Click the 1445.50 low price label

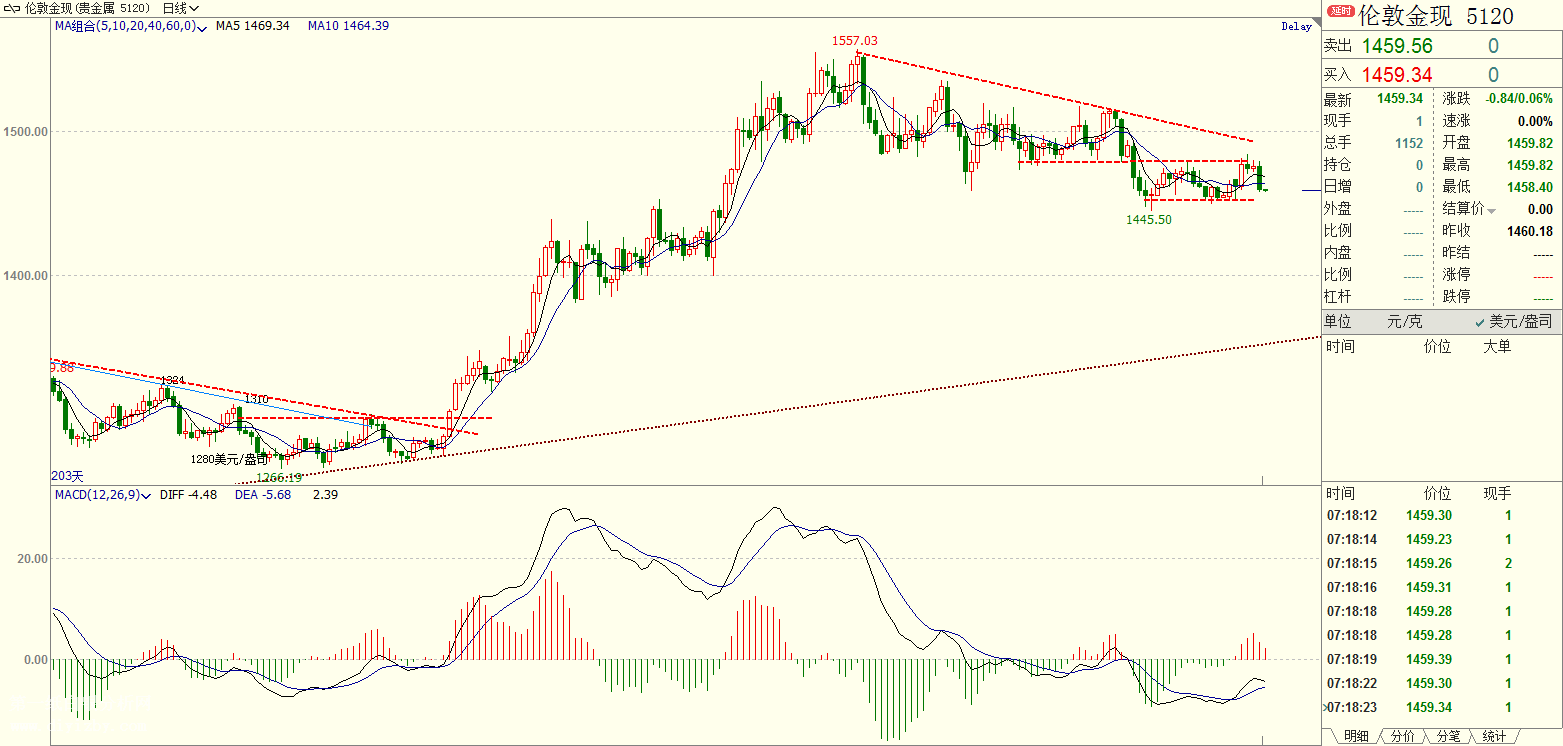(x=1148, y=219)
